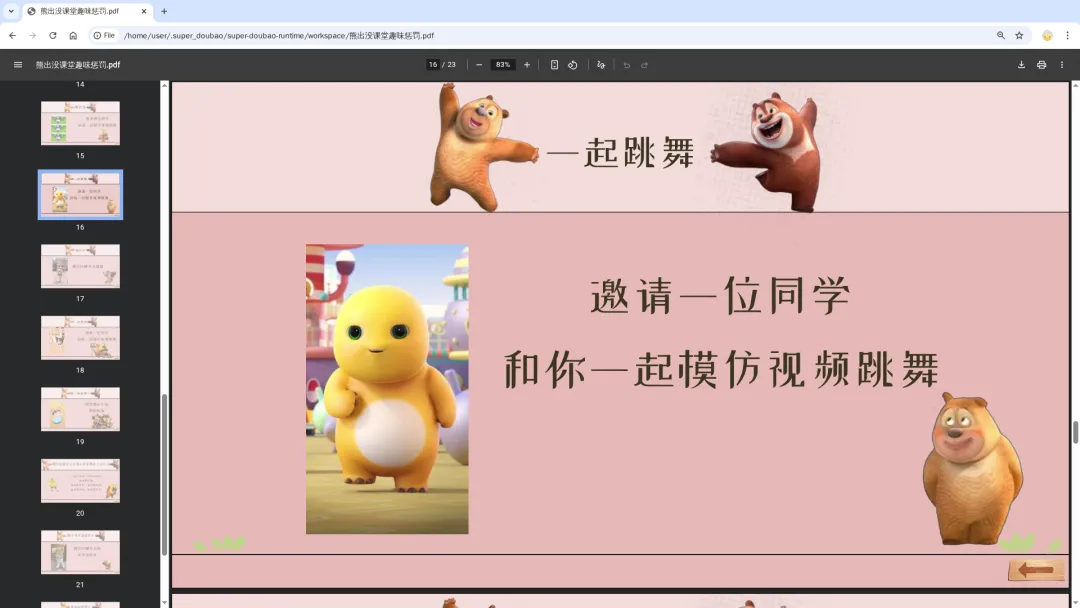Close the 熊出没课堂趣味惩罚.pdf tab
Image resolution: width=1080 pixels, height=608 pixels.
(x=143, y=11)
